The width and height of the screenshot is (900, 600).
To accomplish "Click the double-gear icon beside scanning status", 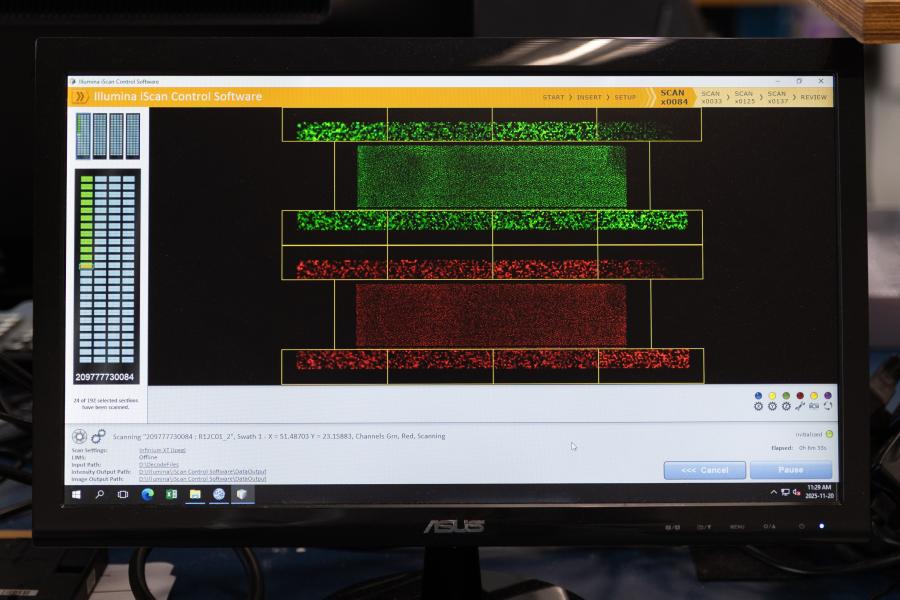I will [98, 436].
